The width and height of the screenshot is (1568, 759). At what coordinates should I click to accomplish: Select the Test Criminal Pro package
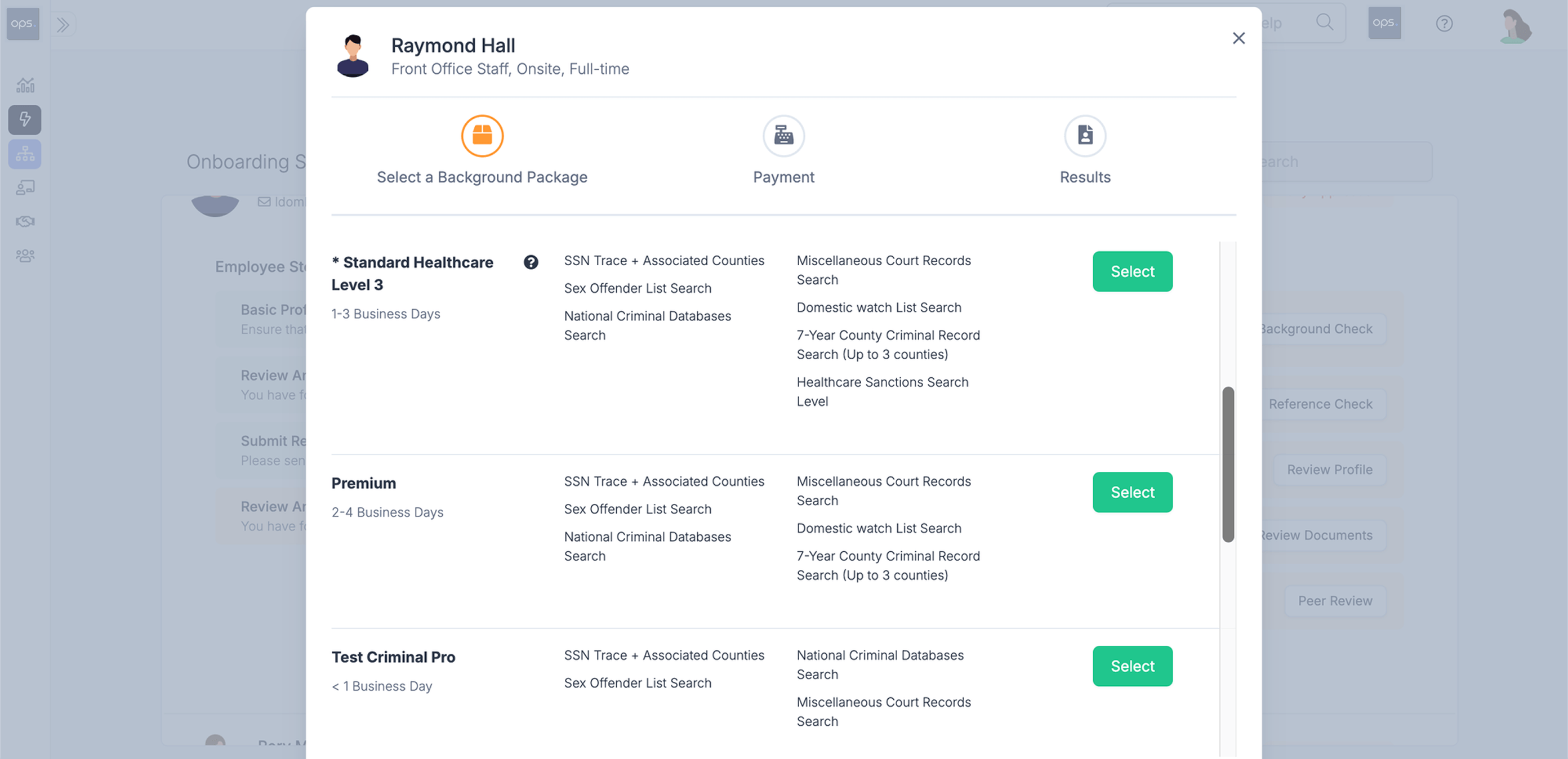[x=1132, y=667]
